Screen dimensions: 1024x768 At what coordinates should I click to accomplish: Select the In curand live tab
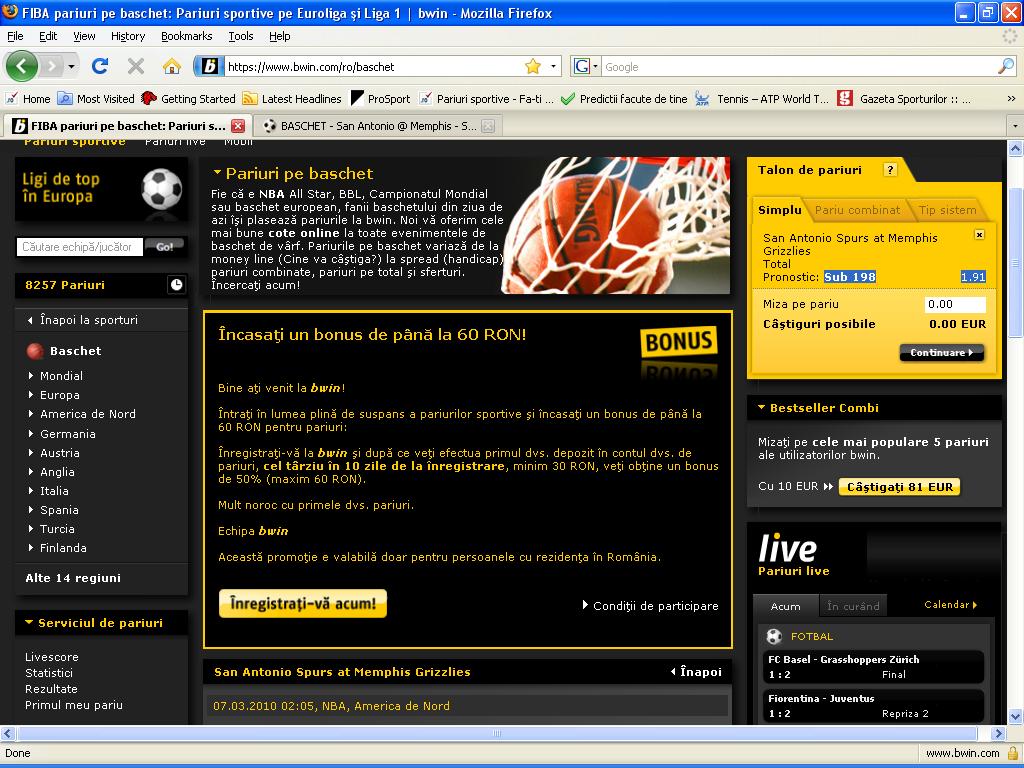[853, 606]
